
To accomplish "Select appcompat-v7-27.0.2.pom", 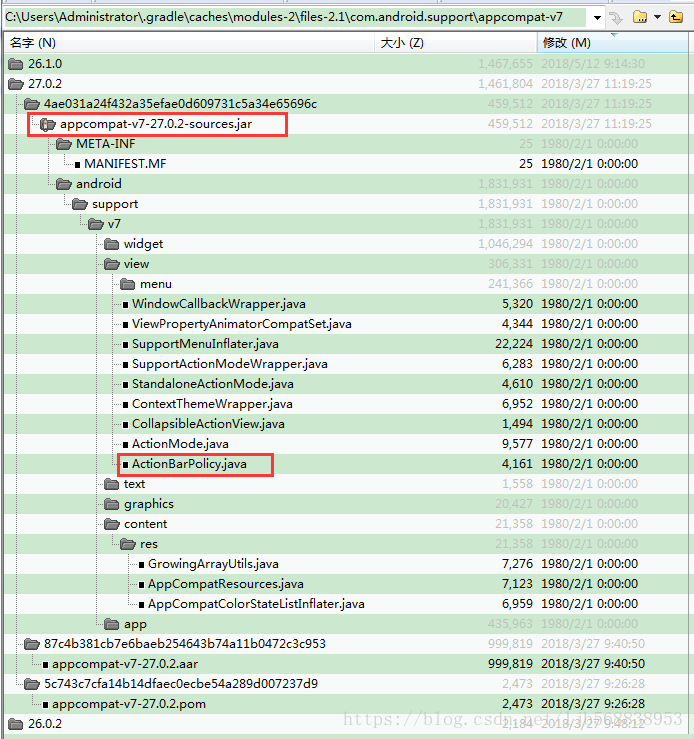I will point(129,704).
